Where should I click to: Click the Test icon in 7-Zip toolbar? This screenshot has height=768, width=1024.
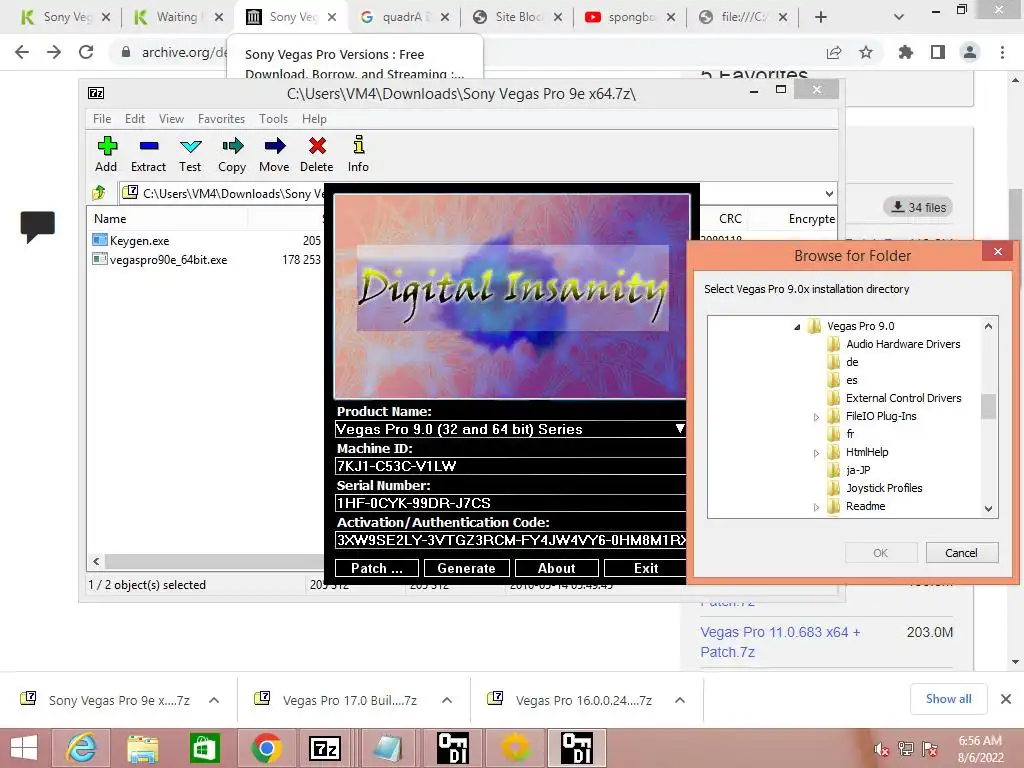[x=190, y=146]
